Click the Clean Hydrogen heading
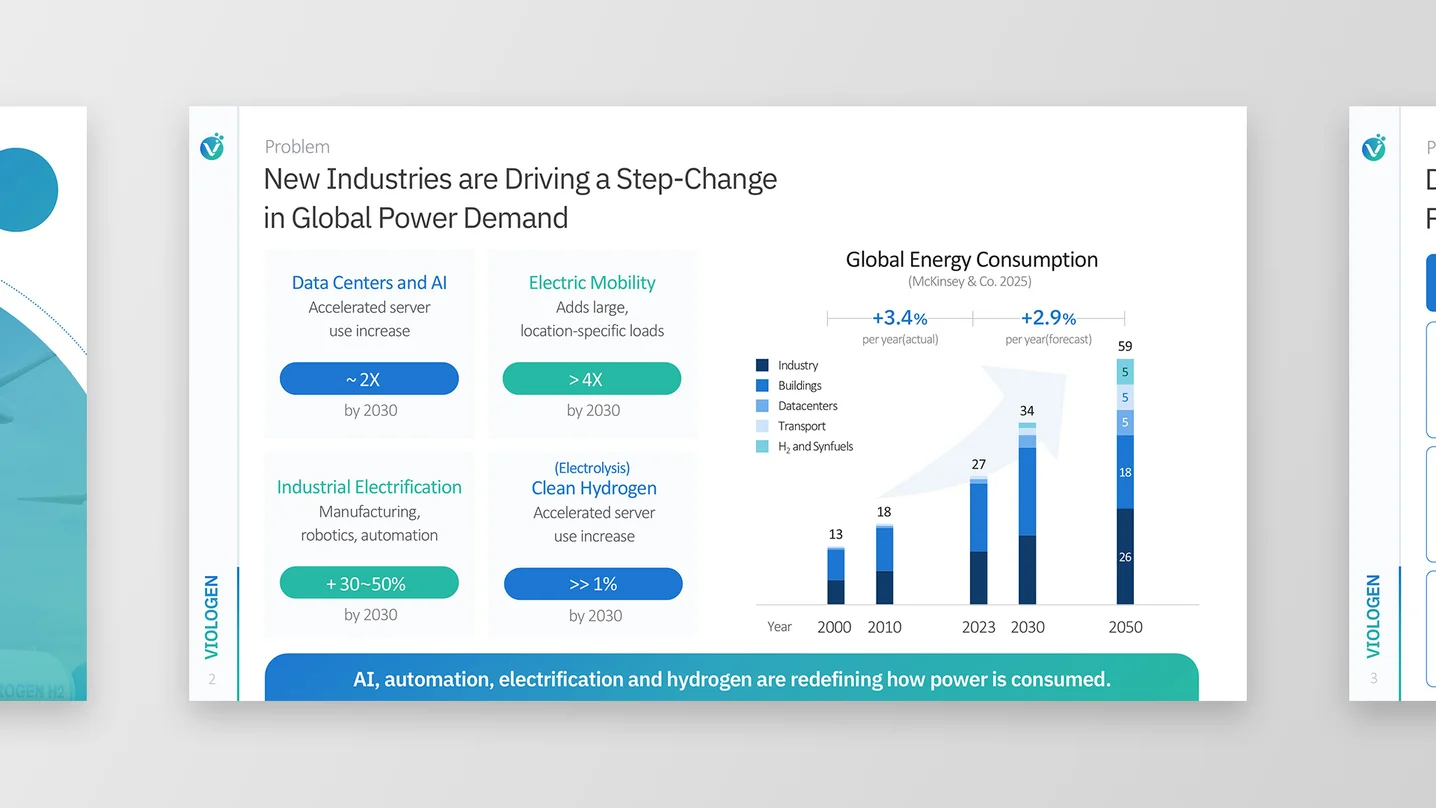This screenshot has height=808, width=1436. [x=594, y=488]
